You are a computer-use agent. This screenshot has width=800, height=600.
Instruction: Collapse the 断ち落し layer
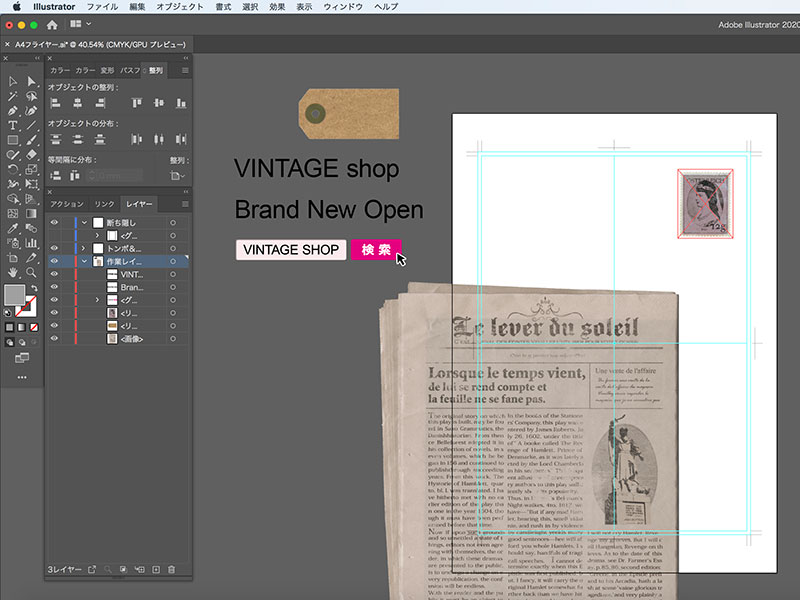84,222
